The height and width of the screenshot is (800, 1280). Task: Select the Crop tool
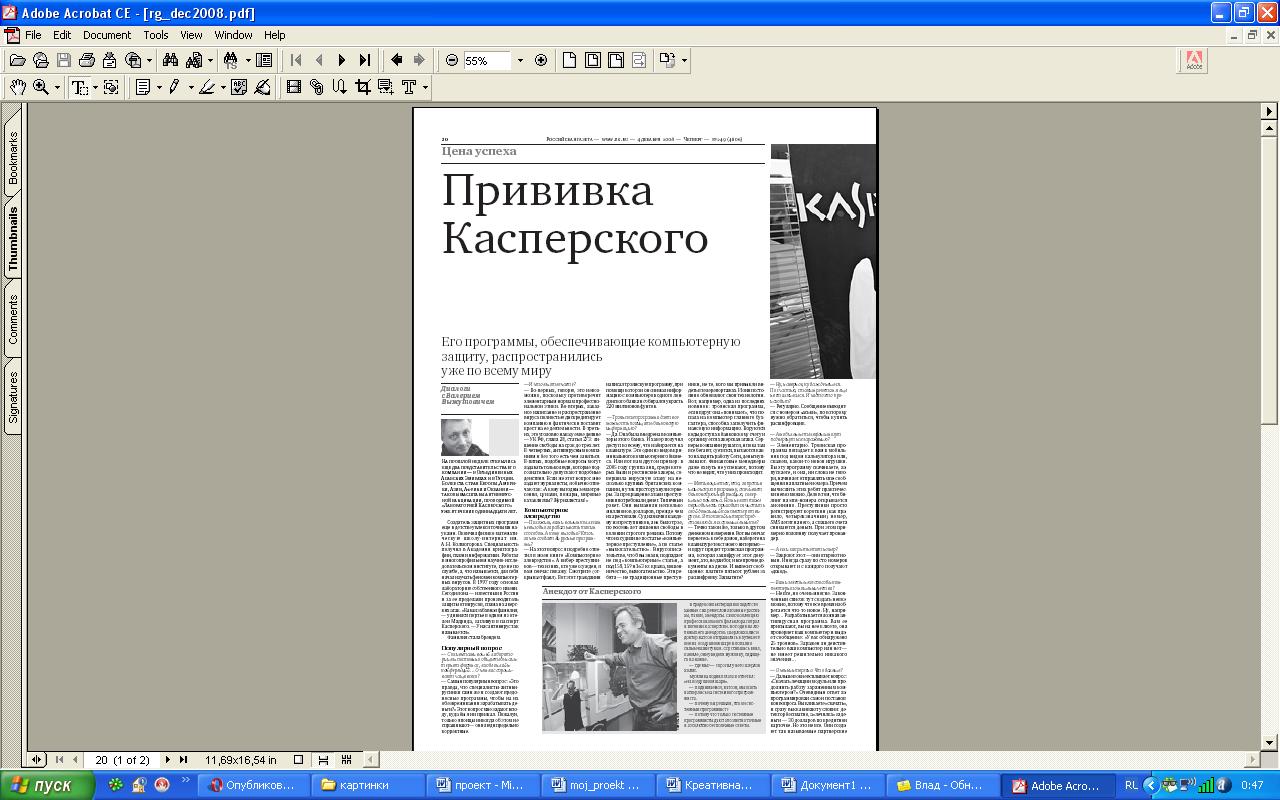click(x=362, y=87)
